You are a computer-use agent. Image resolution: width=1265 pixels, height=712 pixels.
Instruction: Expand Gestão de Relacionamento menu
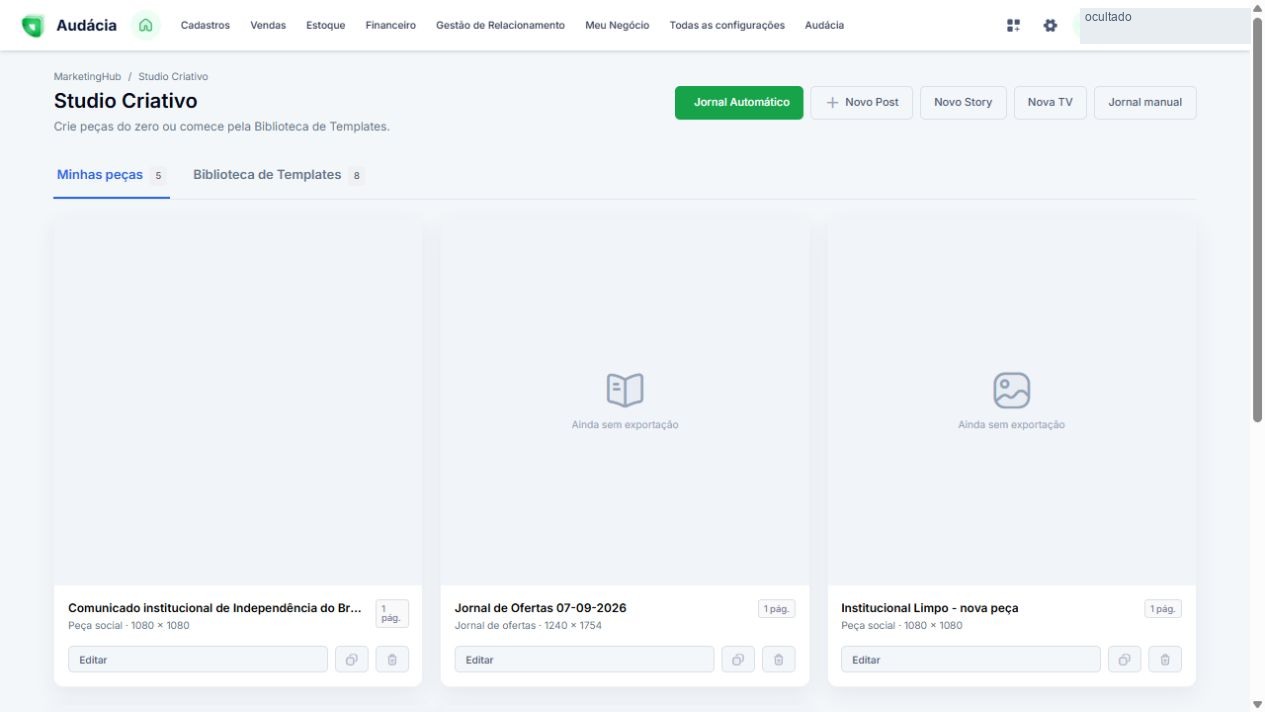(x=500, y=25)
